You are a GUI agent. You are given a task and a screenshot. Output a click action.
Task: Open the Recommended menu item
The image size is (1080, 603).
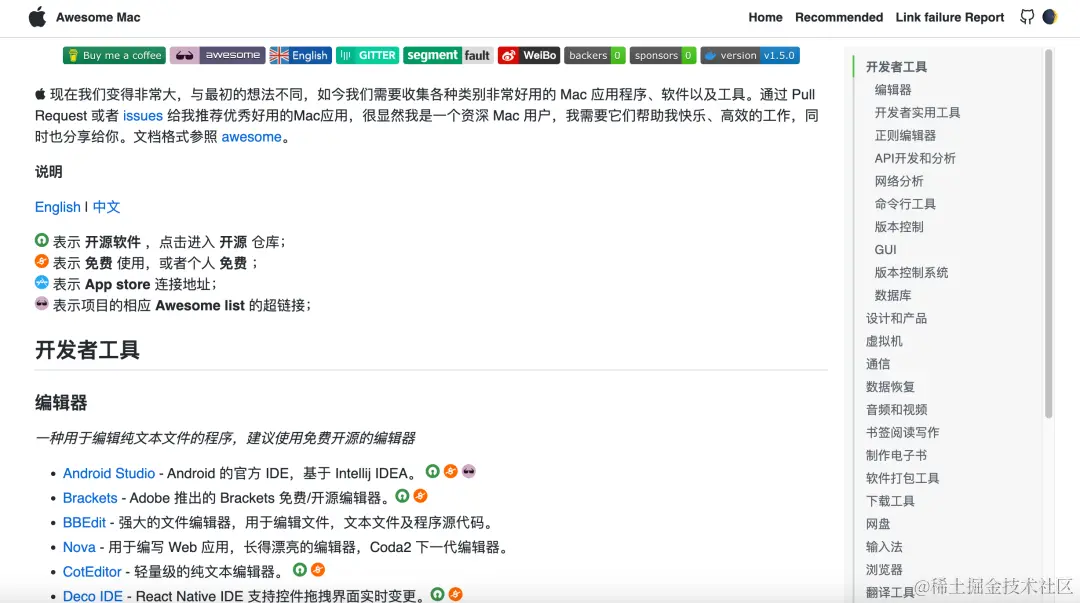[x=839, y=17]
